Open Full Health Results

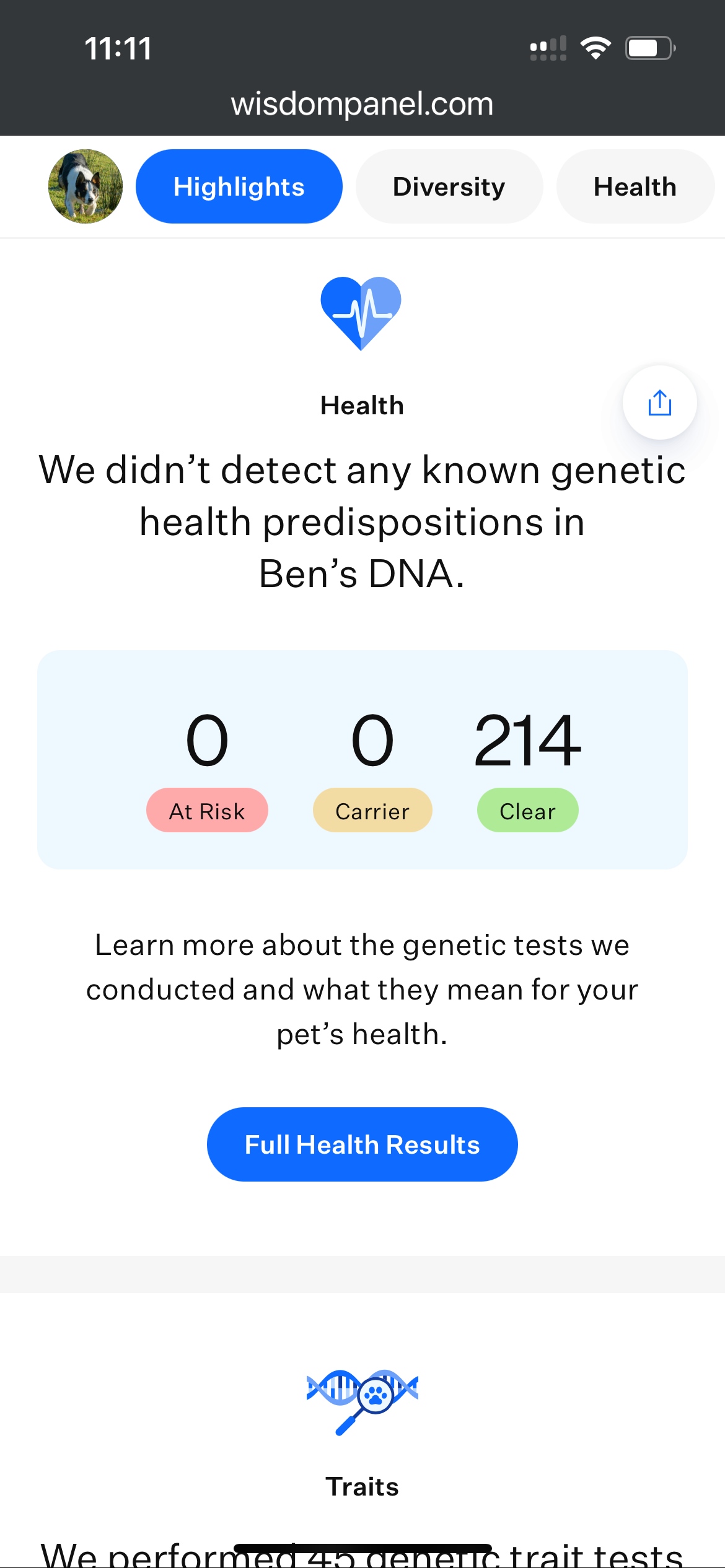click(x=362, y=1144)
